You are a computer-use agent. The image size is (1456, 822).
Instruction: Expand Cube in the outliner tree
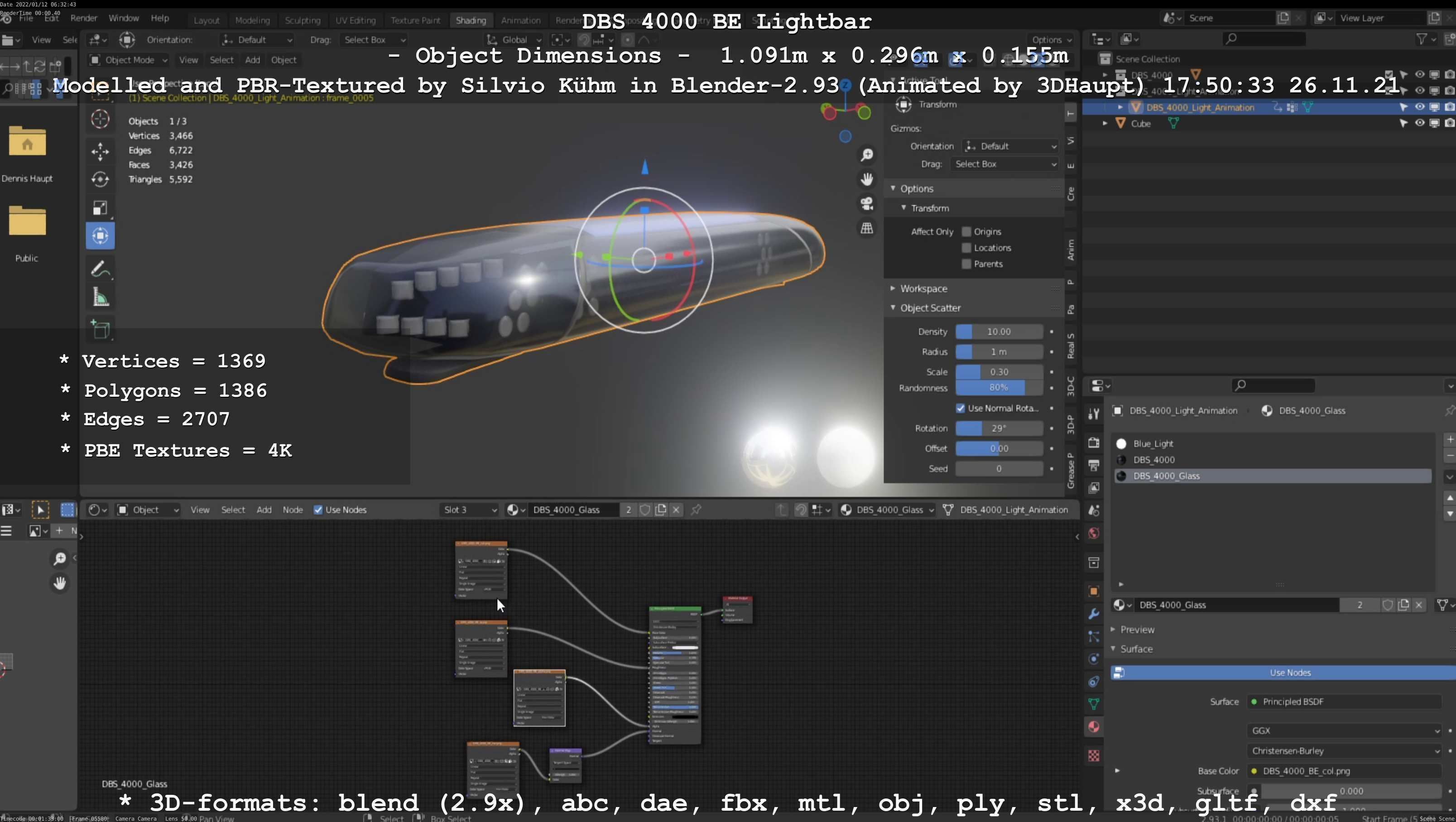tap(1105, 123)
